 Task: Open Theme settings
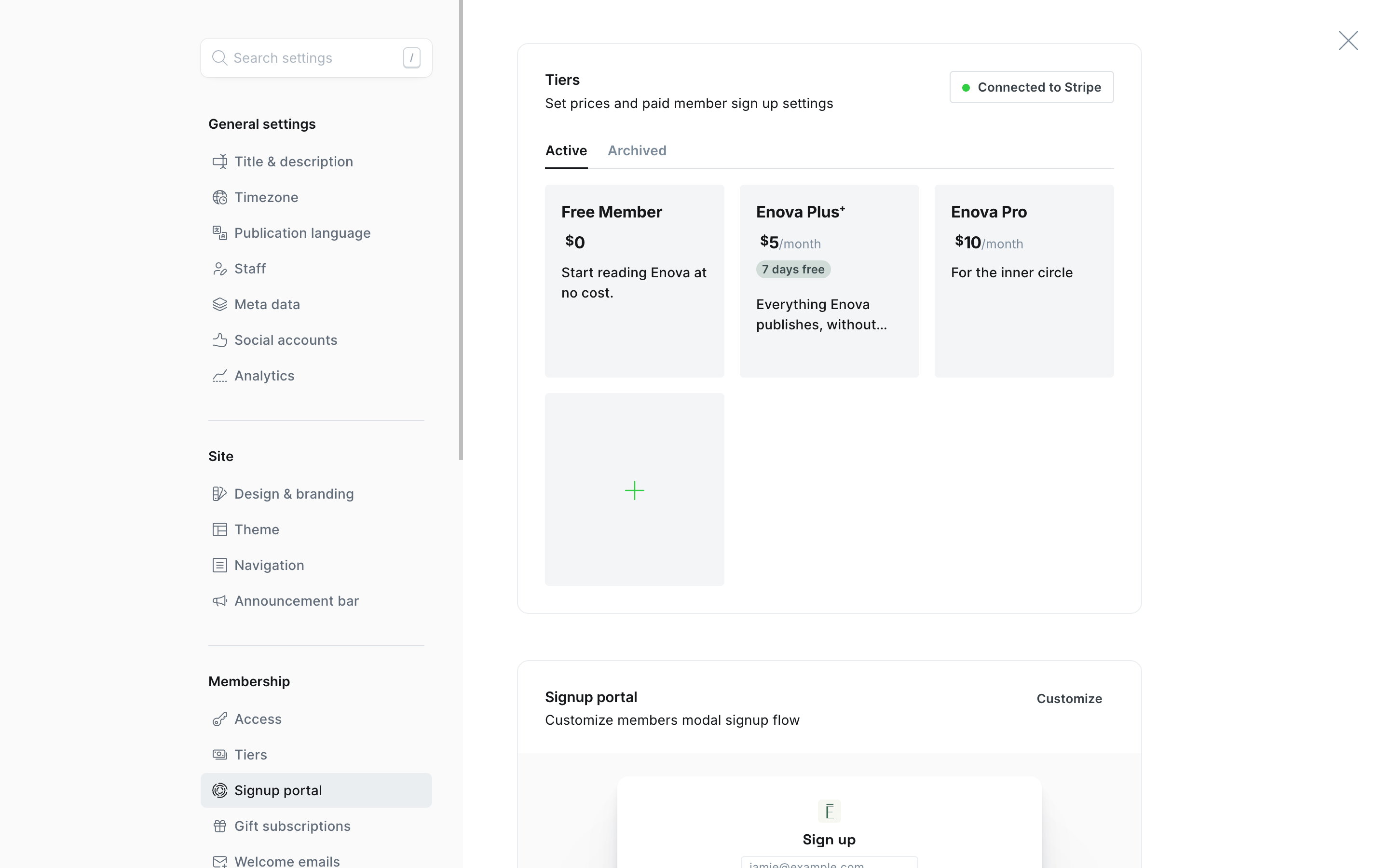click(x=316, y=529)
